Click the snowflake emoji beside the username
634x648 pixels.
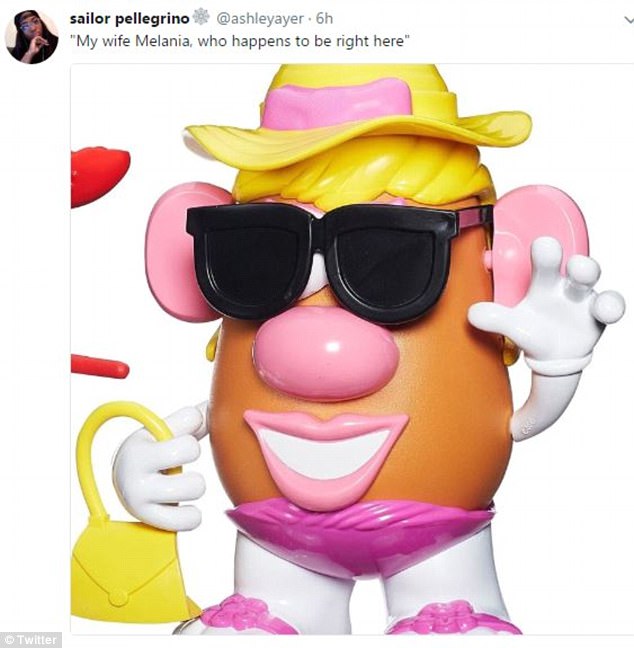point(201,18)
